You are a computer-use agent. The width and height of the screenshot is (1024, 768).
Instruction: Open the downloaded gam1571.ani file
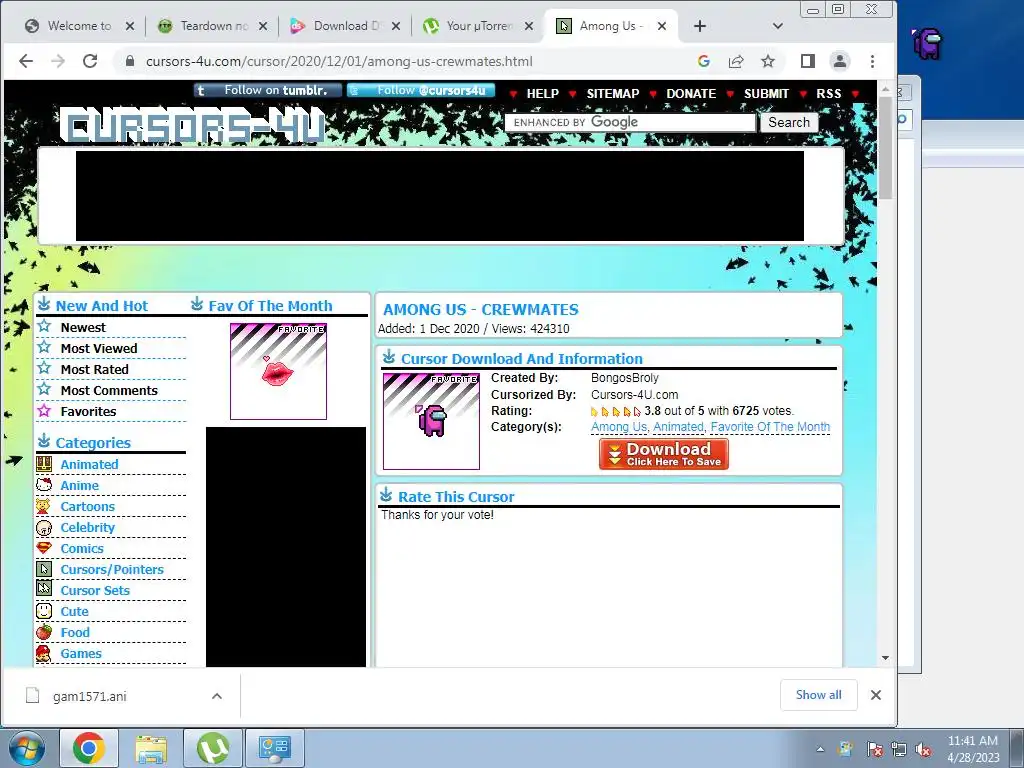coord(89,696)
